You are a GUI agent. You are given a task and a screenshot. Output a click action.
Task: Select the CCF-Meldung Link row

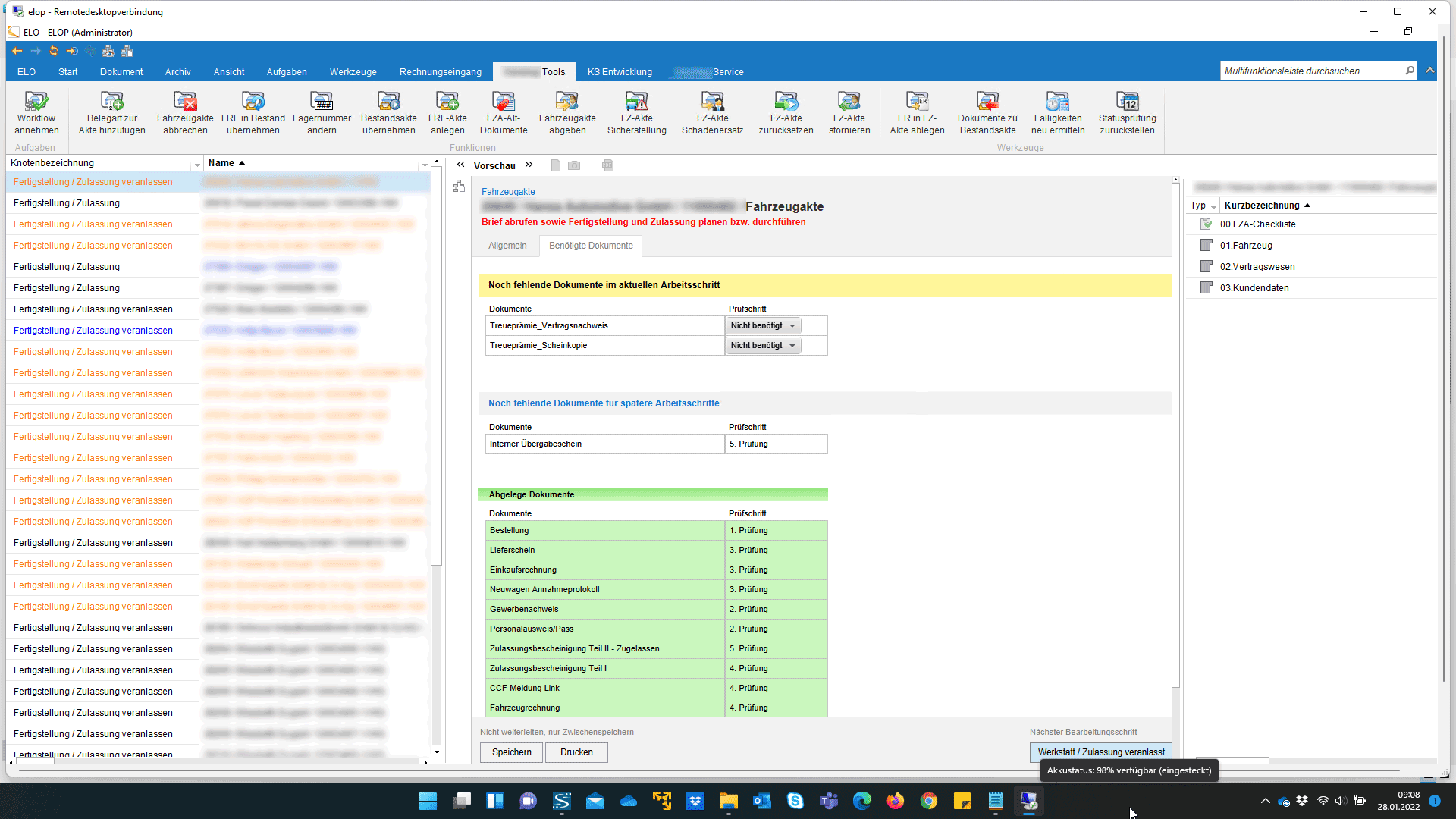click(657, 688)
